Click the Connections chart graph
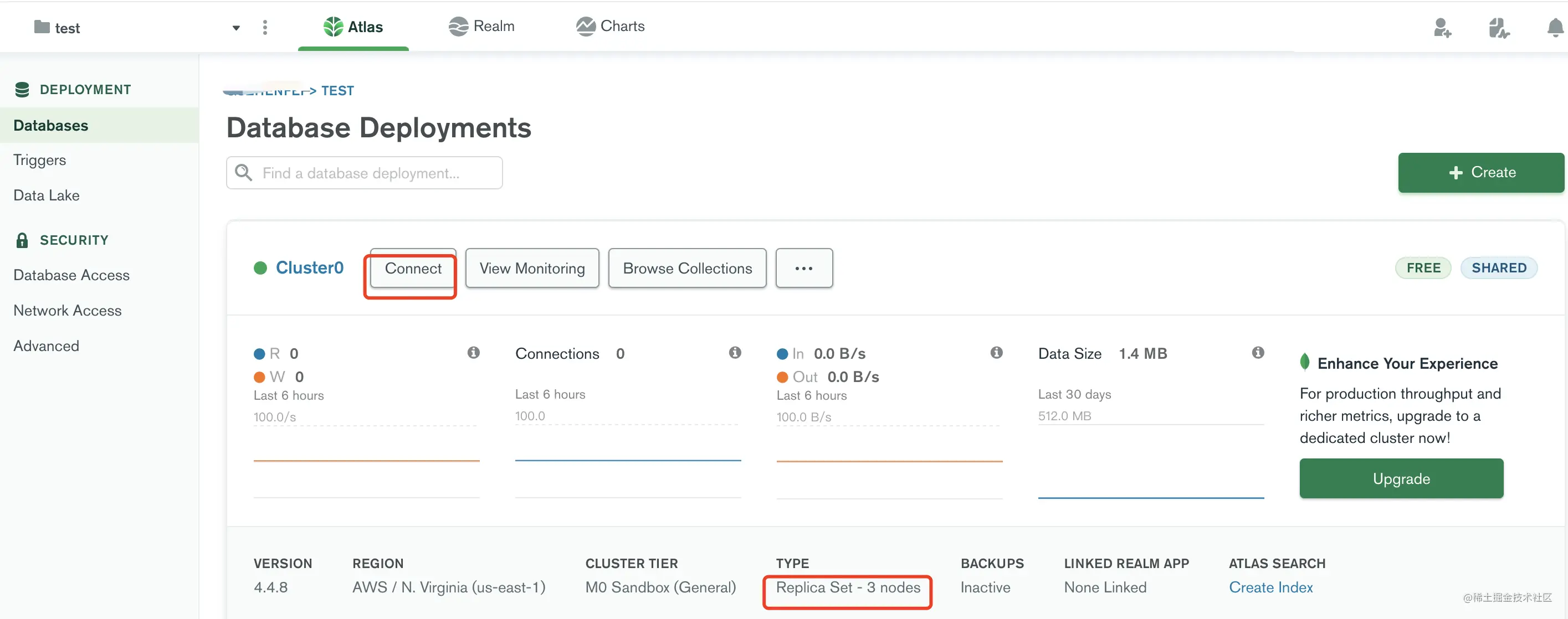Image resolution: width=1568 pixels, height=619 pixels. click(x=628, y=461)
